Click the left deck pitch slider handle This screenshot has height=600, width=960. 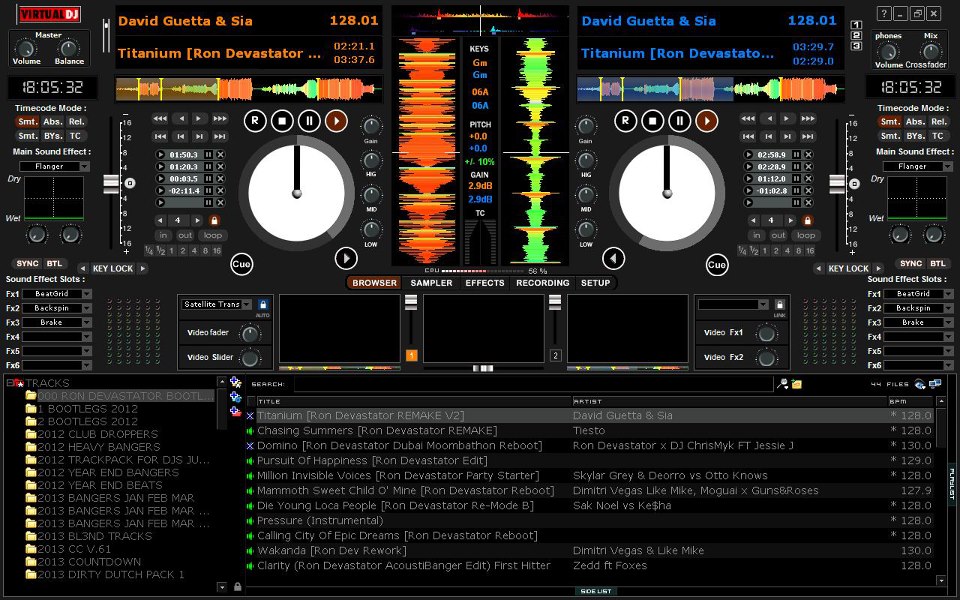coord(111,183)
